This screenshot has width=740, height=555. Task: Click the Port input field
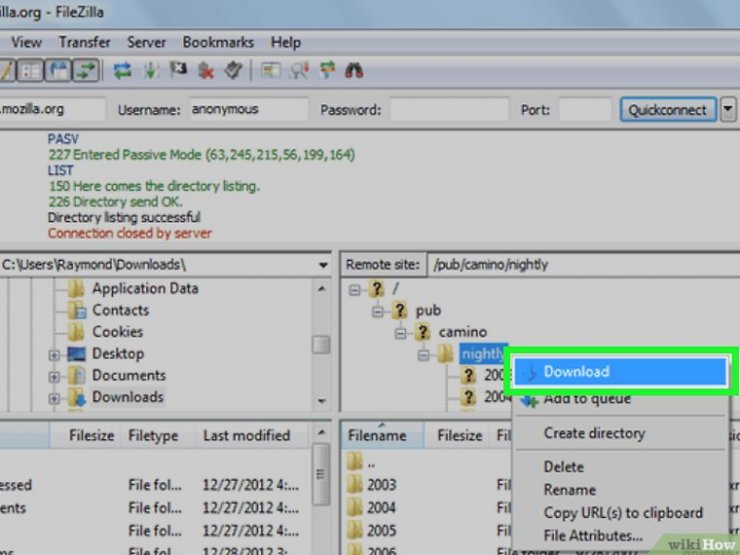585,109
